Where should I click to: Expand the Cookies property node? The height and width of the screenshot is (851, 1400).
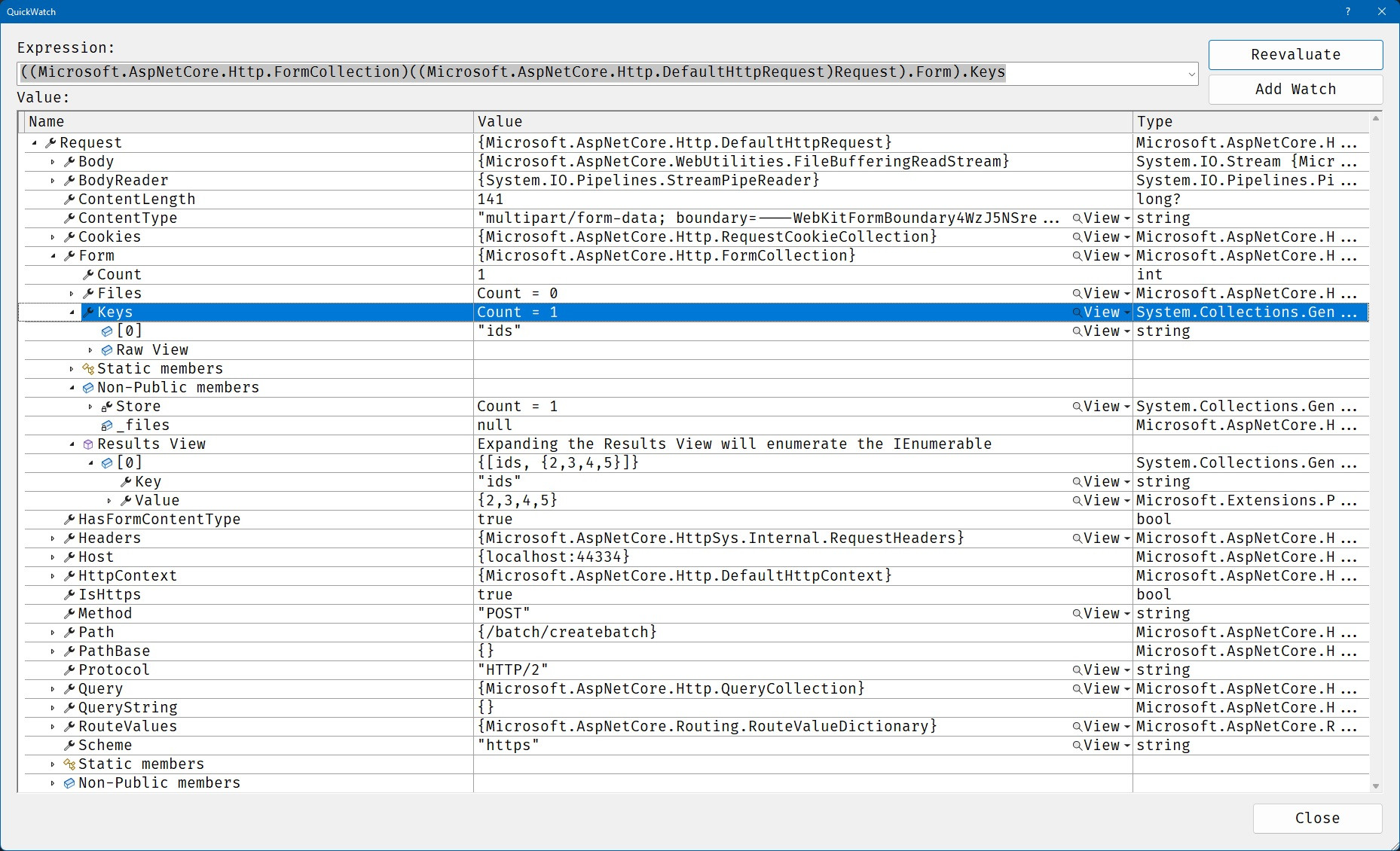pos(53,237)
